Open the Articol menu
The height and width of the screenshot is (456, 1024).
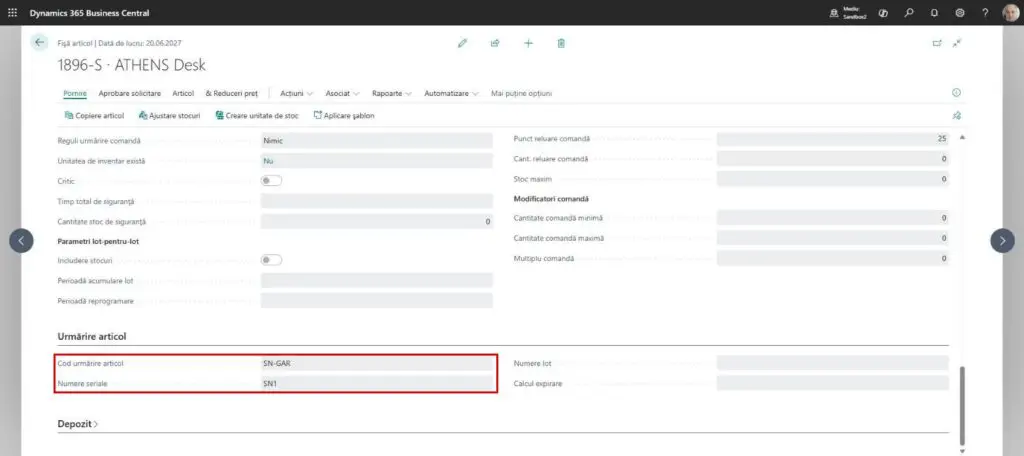(184, 93)
